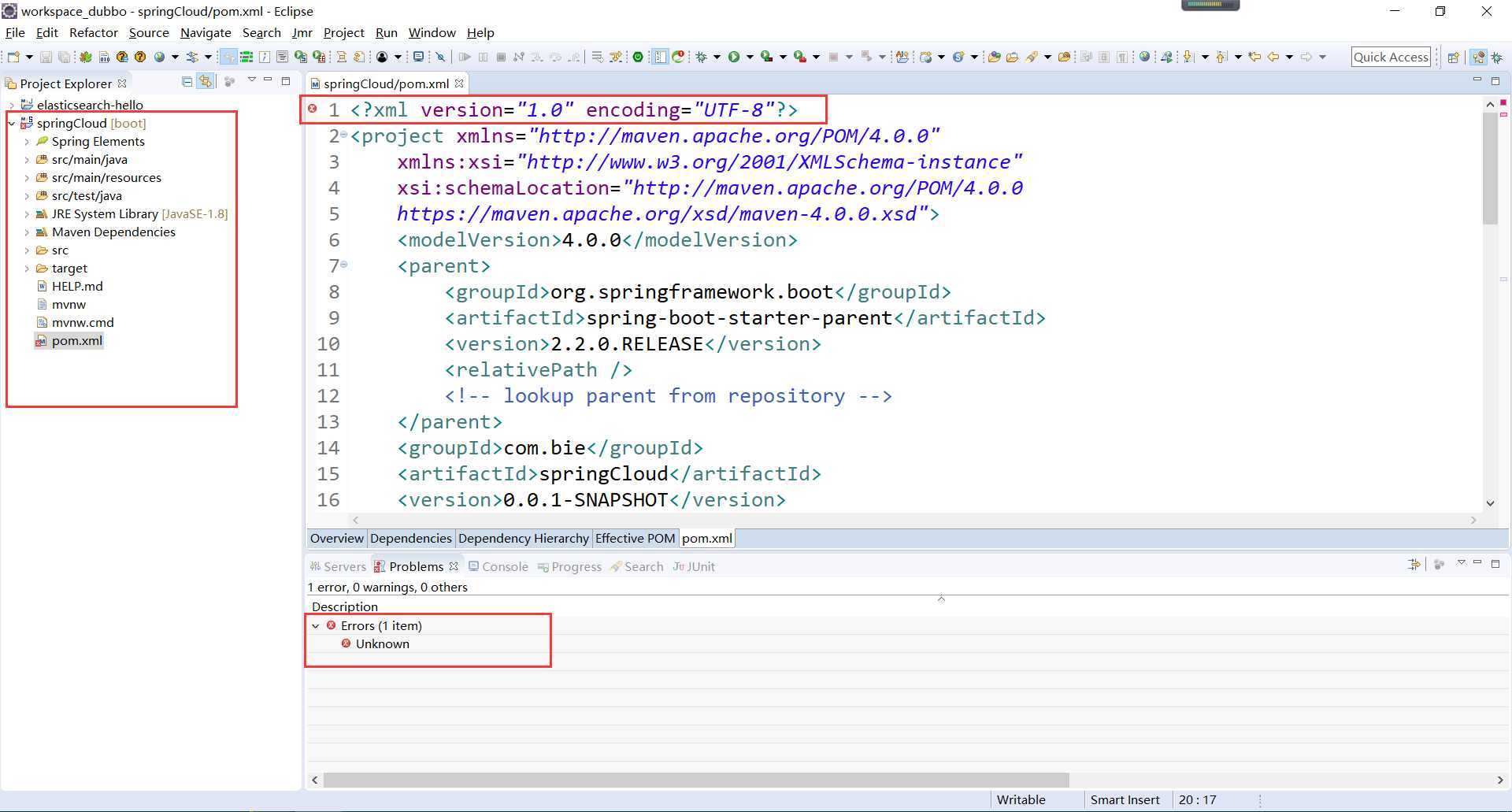Screen dimensions: 1512x812
Task: Click the Skip All Breakpoints icon
Action: pyautogui.click(x=440, y=57)
